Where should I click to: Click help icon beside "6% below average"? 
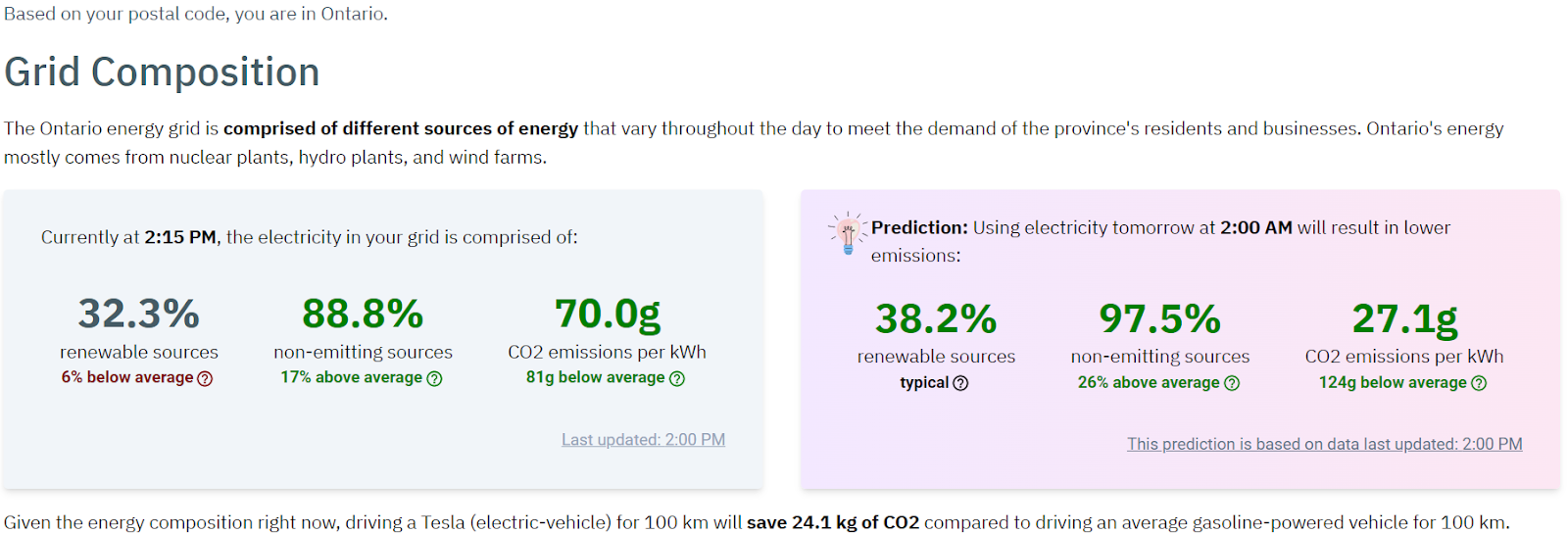pyautogui.click(x=205, y=379)
